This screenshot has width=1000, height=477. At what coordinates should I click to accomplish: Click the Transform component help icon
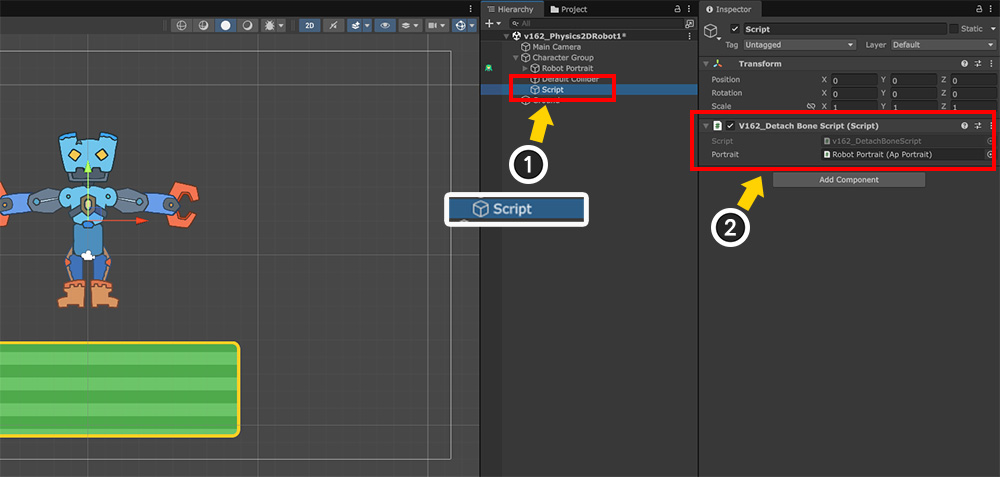click(964, 64)
